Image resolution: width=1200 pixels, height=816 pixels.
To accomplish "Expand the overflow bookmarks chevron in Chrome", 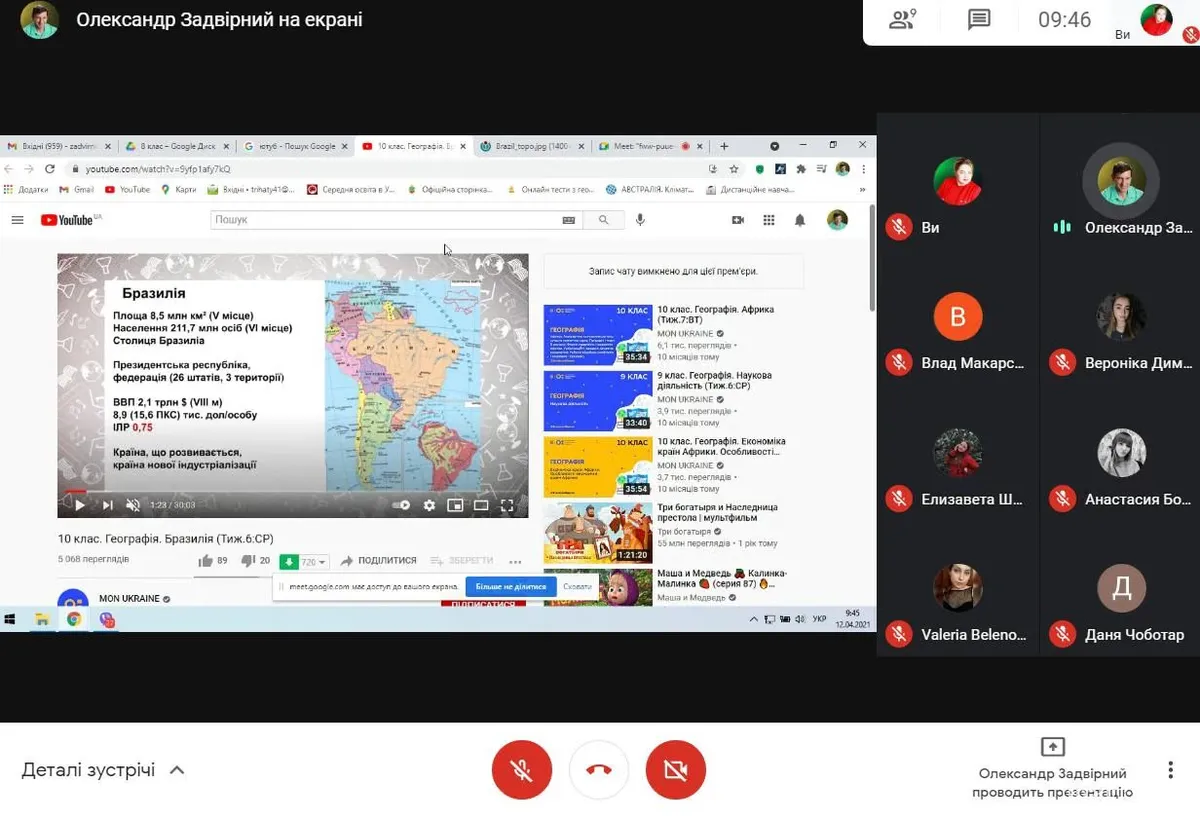I will click(863, 189).
